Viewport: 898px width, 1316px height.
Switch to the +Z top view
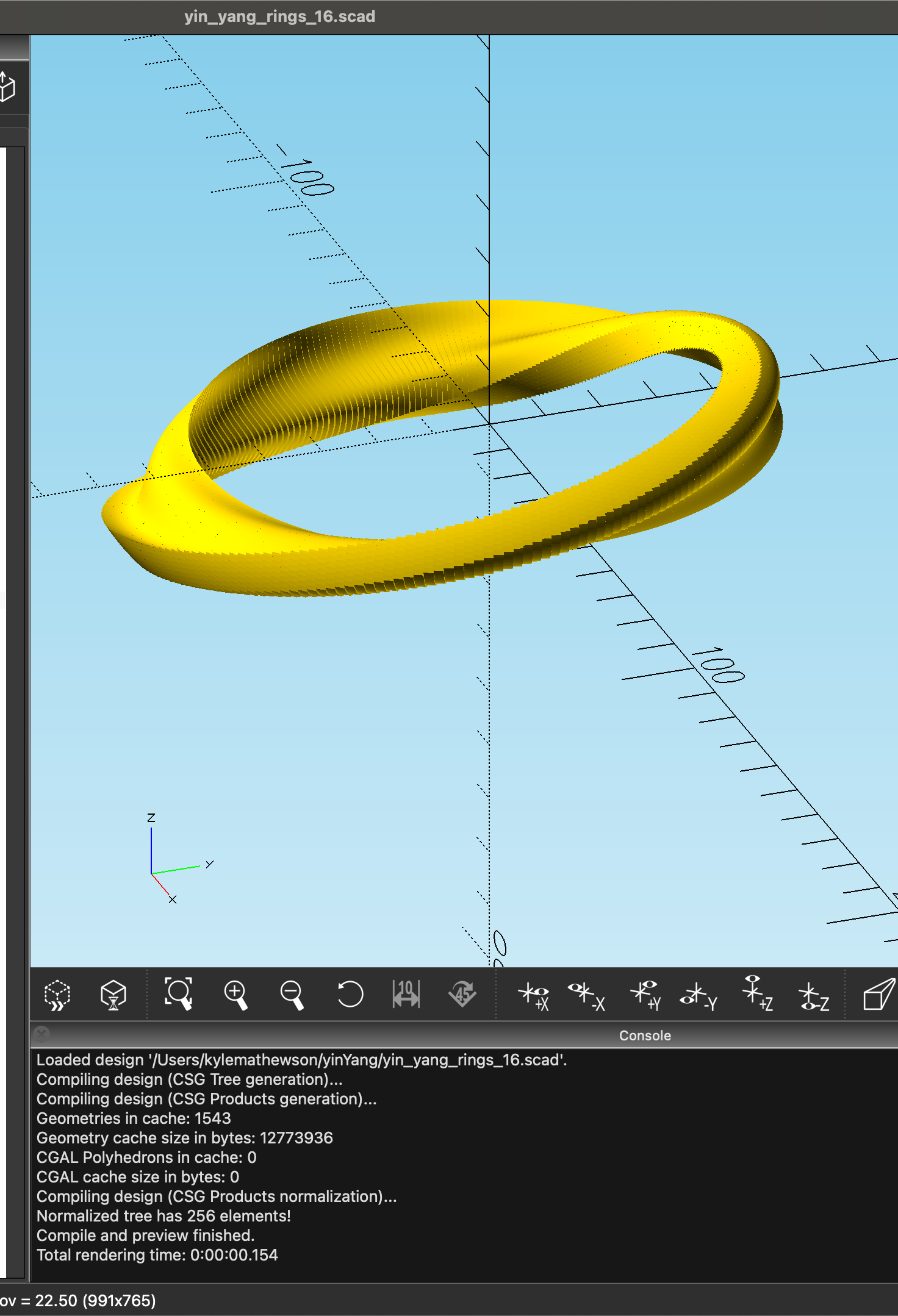click(x=757, y=994)
